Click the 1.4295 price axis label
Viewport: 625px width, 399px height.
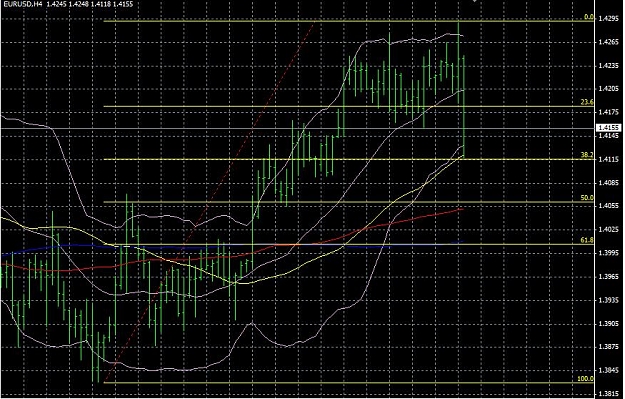coord(609,19)
